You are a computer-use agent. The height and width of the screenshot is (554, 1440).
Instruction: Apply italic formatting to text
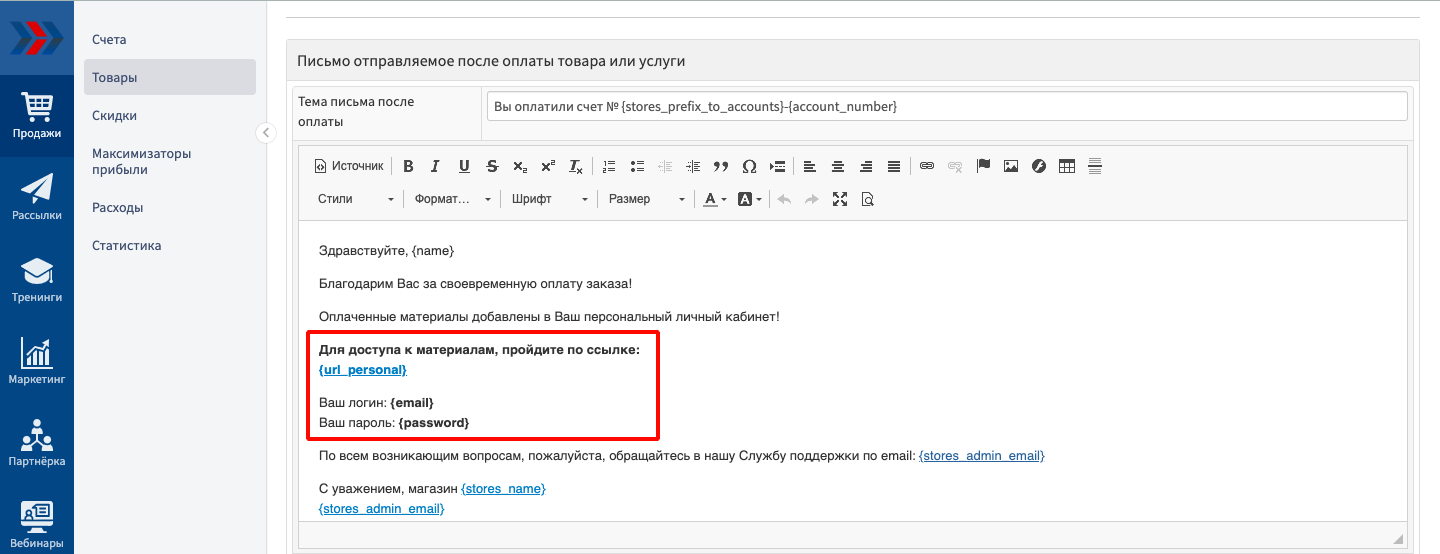436,166
